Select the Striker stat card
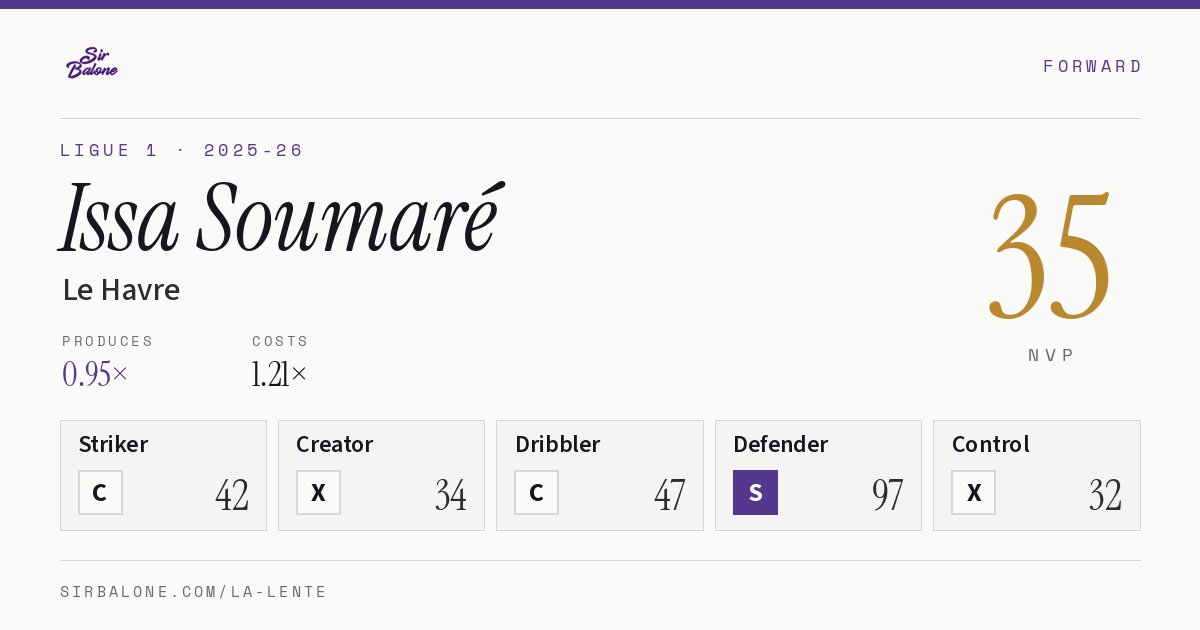This screenshot has height=630, width=1200. (x=163, y=475)
